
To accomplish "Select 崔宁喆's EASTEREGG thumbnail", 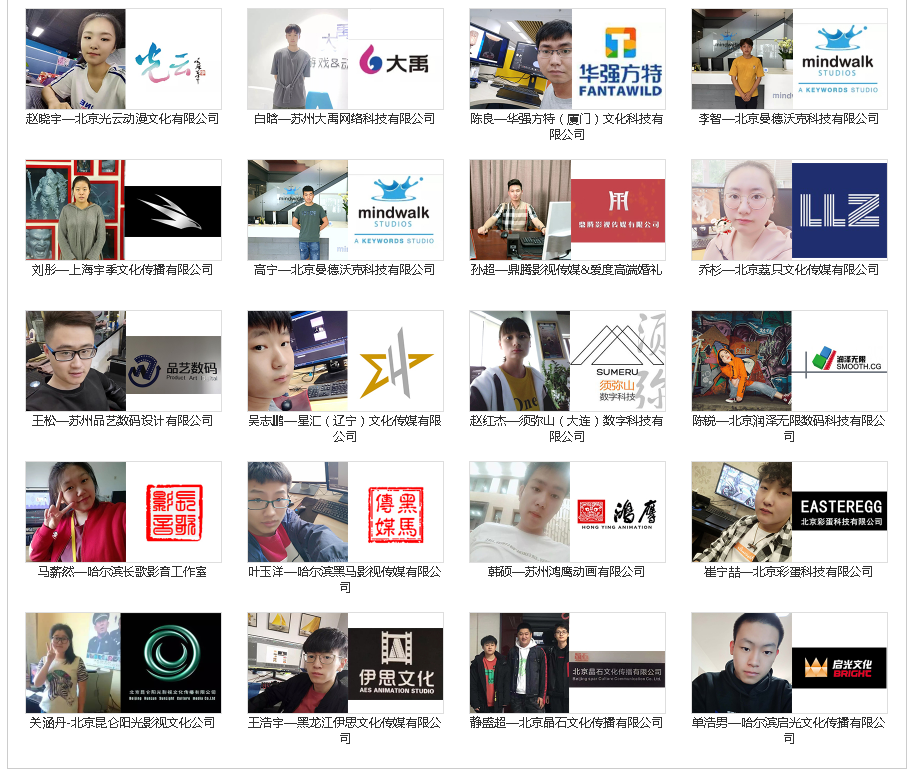I will 789,512.
